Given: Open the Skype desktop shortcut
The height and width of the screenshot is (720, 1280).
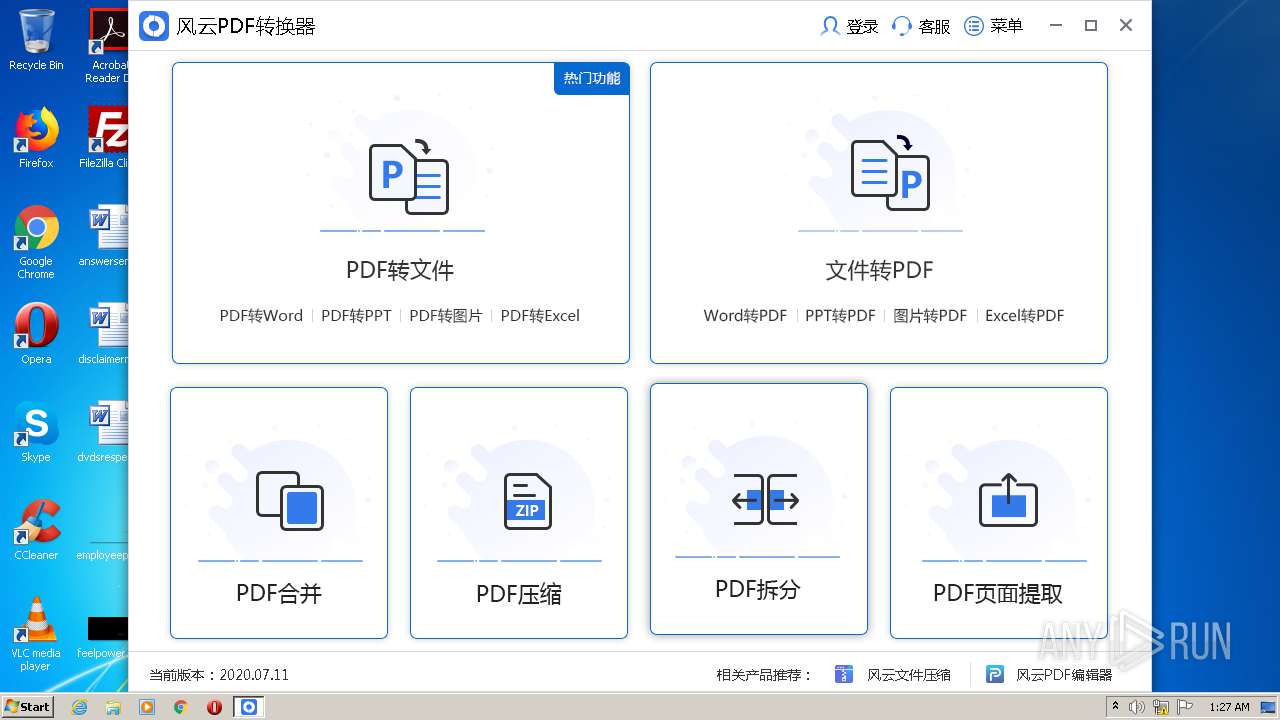Looking at the screenshot, I should point(36,432).
